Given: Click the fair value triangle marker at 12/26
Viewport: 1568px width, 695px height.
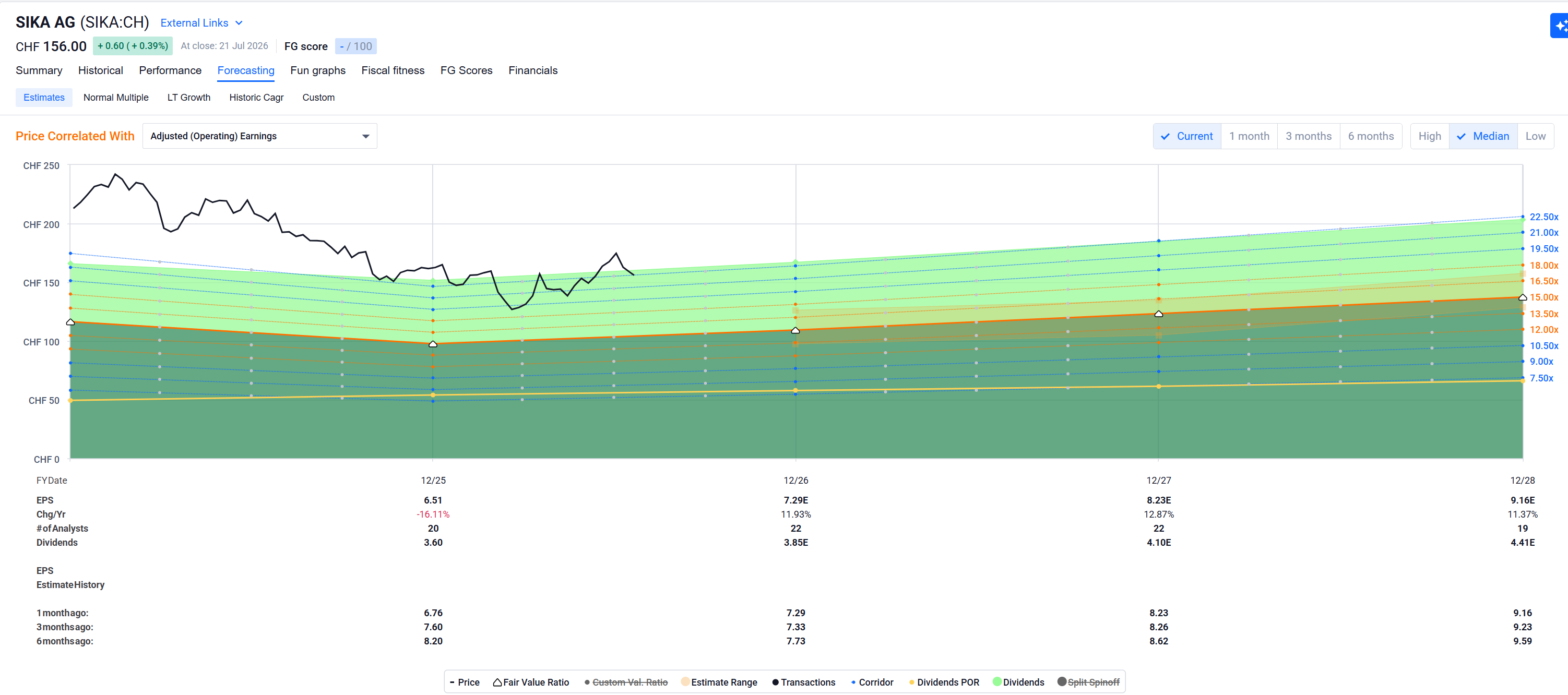Looking at the screenshot, I should (795, 330).
